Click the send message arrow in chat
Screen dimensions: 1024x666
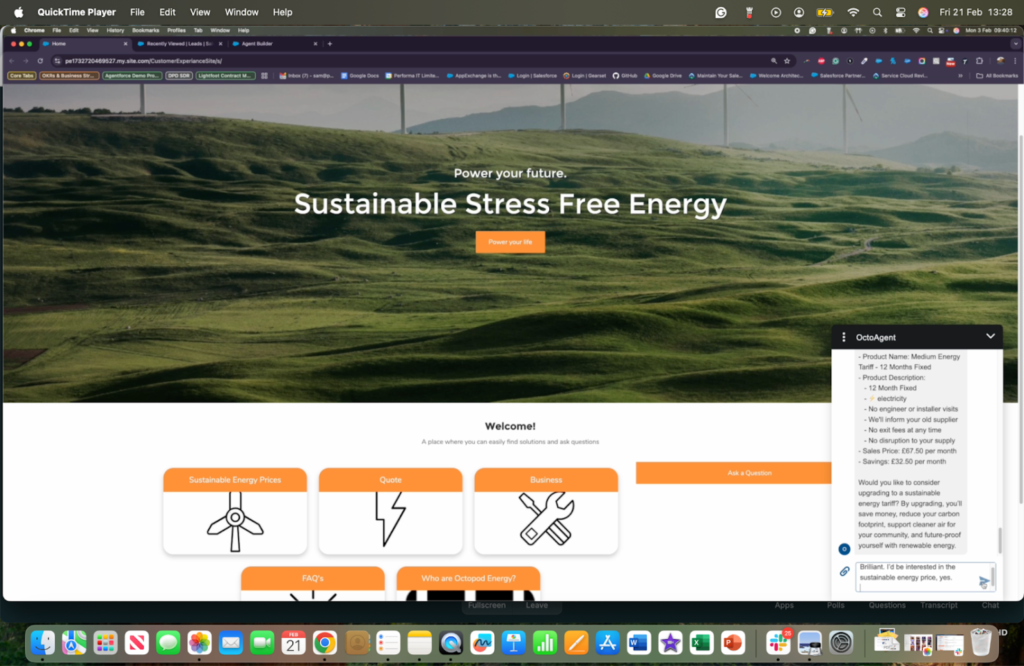pyautogui.click(x=984, y=581)
